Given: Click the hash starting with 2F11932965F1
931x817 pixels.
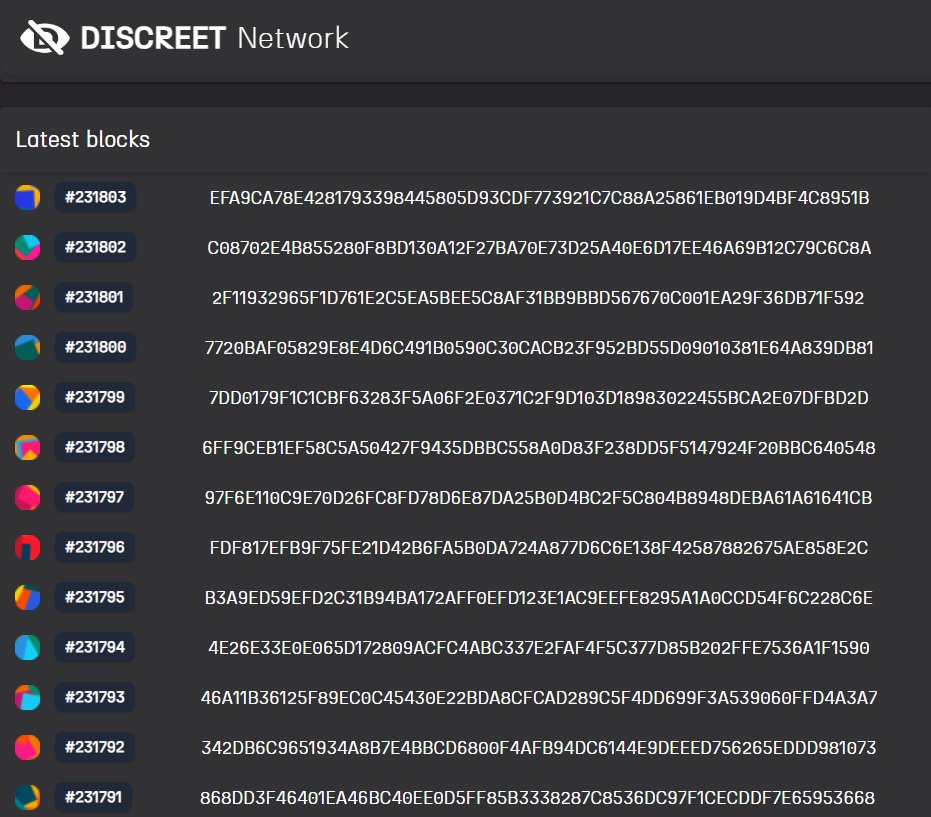Looking at the screenshot, I should pos(538,297).
